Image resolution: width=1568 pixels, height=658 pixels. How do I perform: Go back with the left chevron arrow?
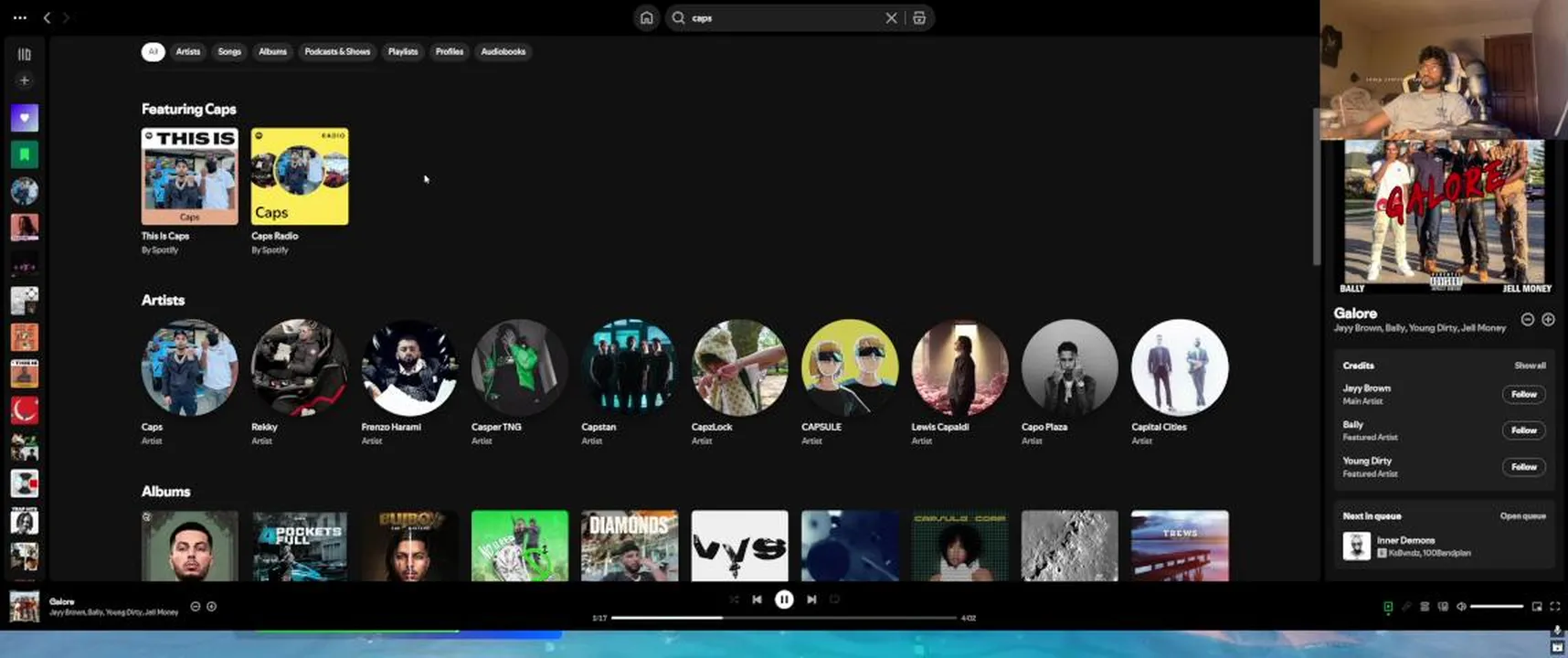47,17
